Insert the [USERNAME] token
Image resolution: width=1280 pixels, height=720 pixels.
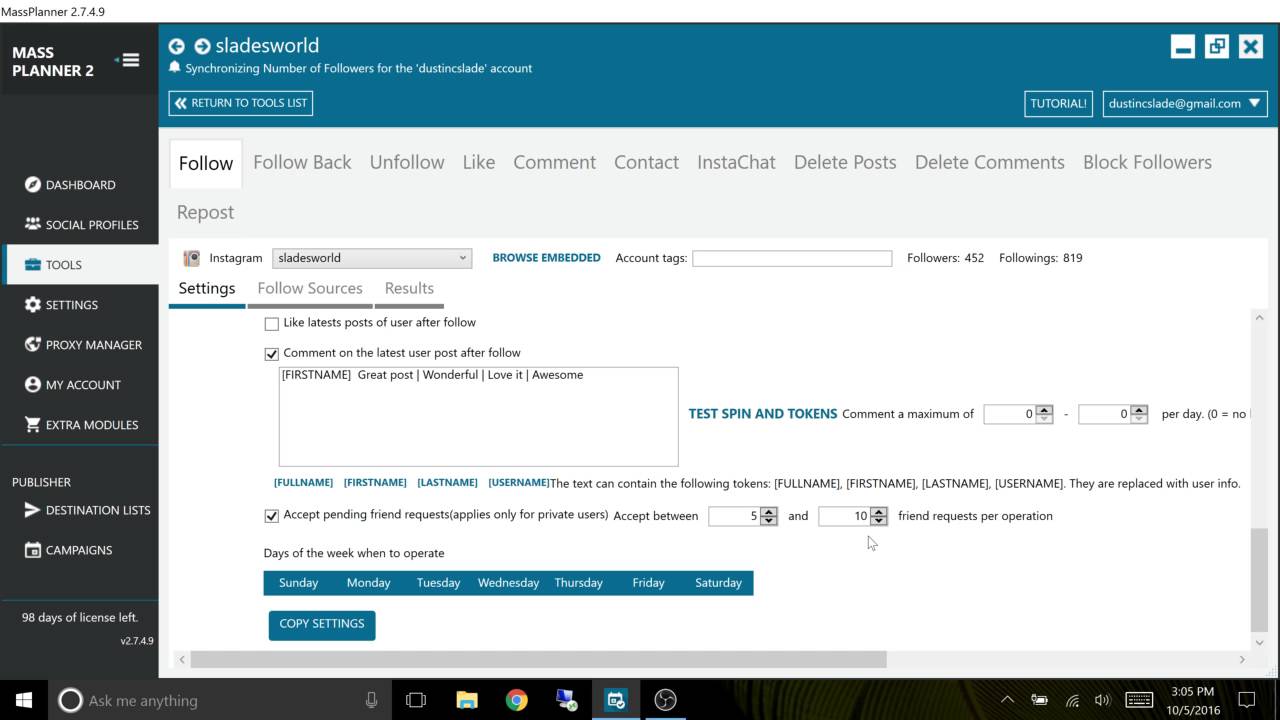click(519, 483)
